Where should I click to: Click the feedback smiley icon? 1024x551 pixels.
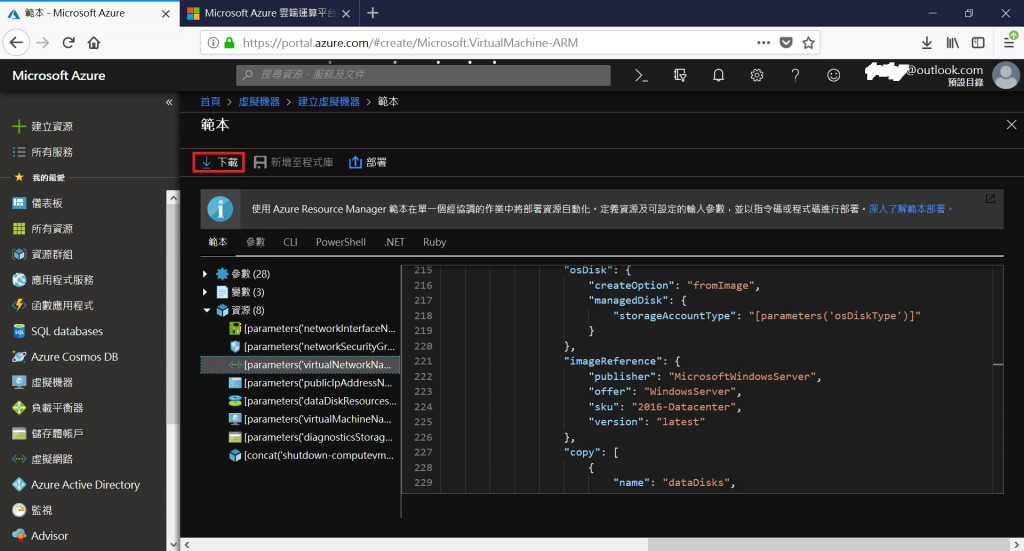[833, 75]
